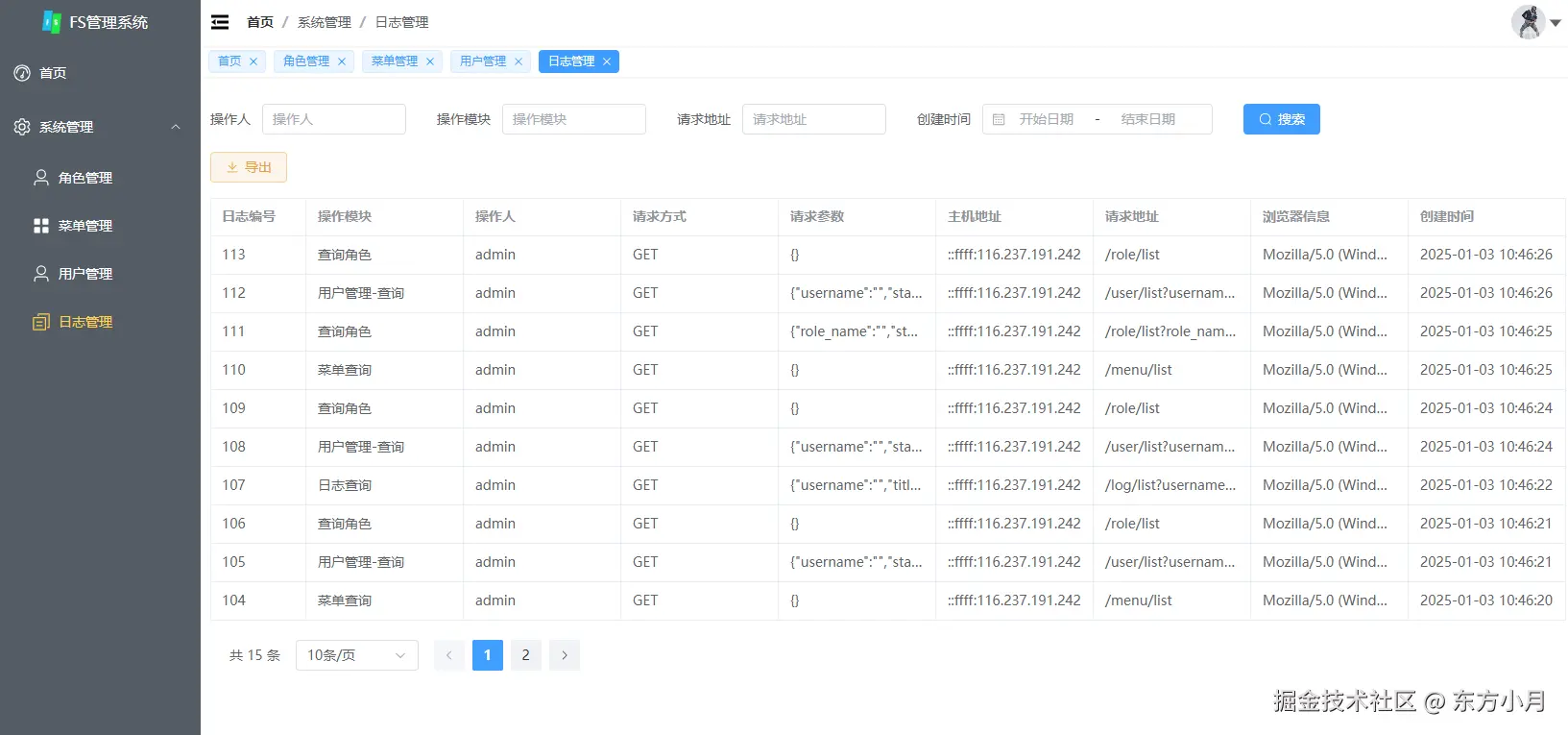Click 首页 in the breadcrumb
Image resolution: width=1568 pixels, height=735 pixels.
click(260, 22)
